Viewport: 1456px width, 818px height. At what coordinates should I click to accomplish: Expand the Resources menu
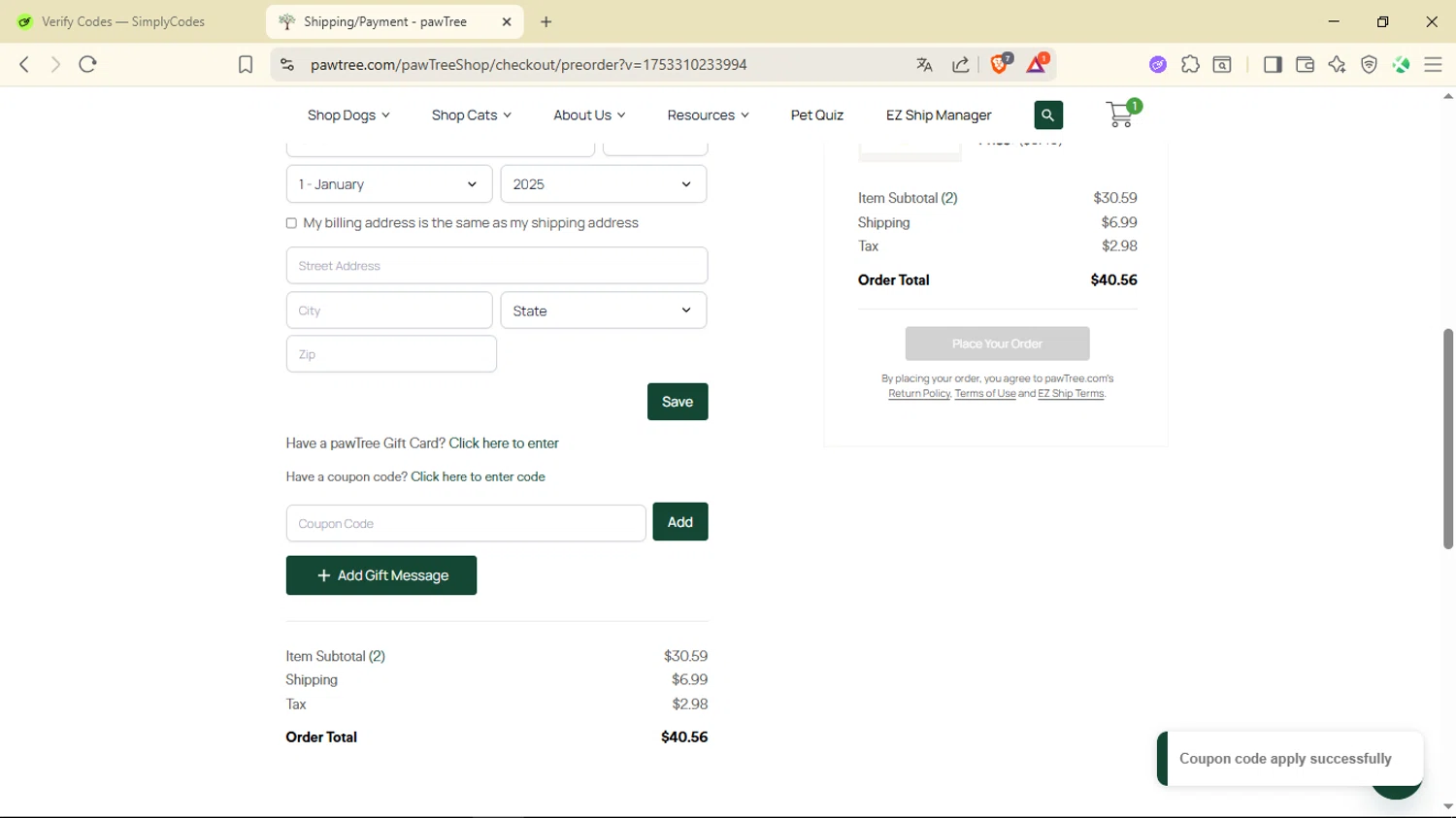(708, 115)
